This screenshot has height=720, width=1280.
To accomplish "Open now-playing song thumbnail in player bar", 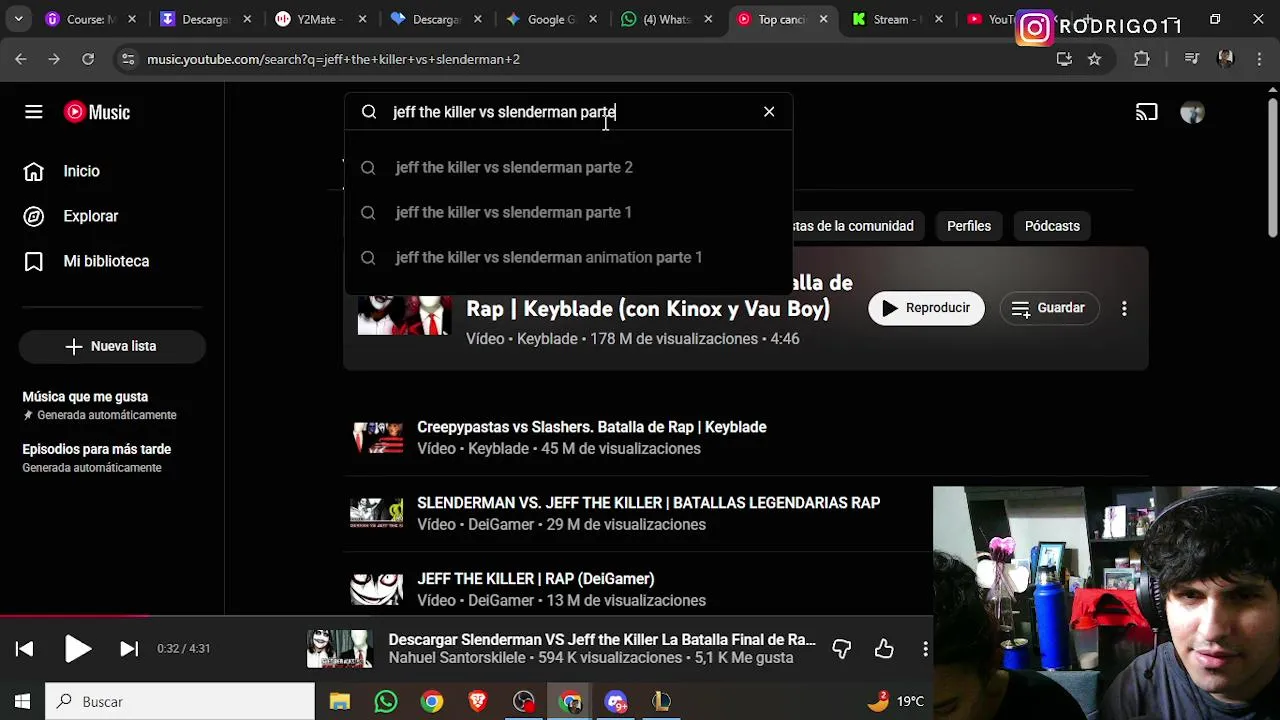I will click(340, 649).
